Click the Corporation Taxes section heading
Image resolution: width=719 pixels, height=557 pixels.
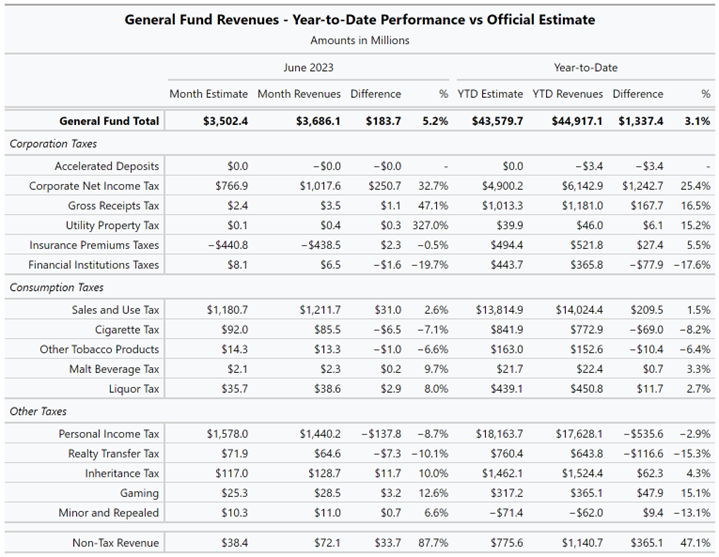point(49,144)
